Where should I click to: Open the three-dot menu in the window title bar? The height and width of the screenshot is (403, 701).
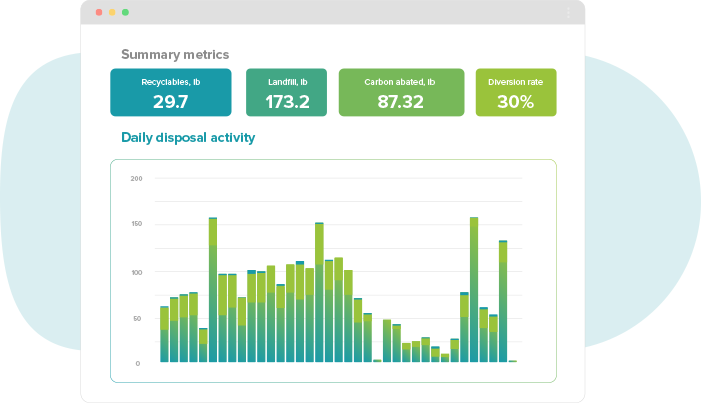(568, 13)
